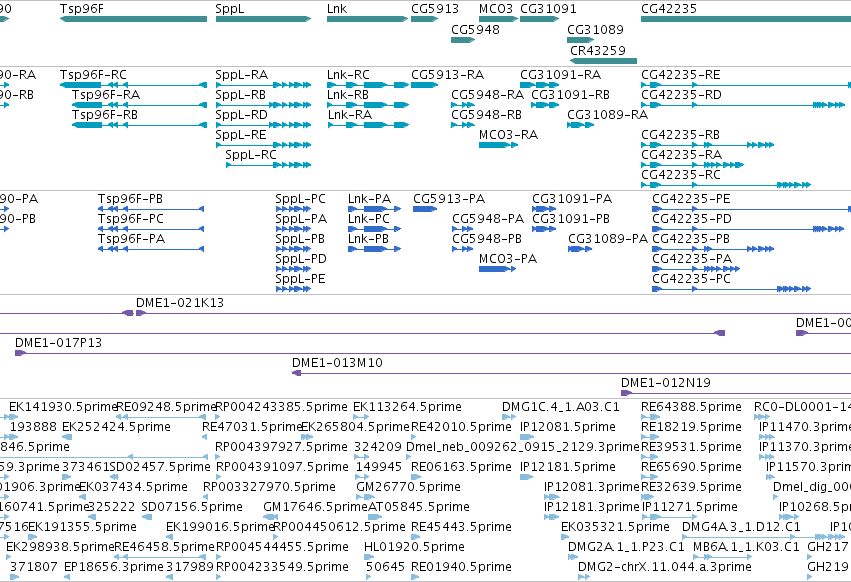Select BAC clone label DME1-017P13
The image size is (851, 582).
pyautogui.click(x=58, y=343)
